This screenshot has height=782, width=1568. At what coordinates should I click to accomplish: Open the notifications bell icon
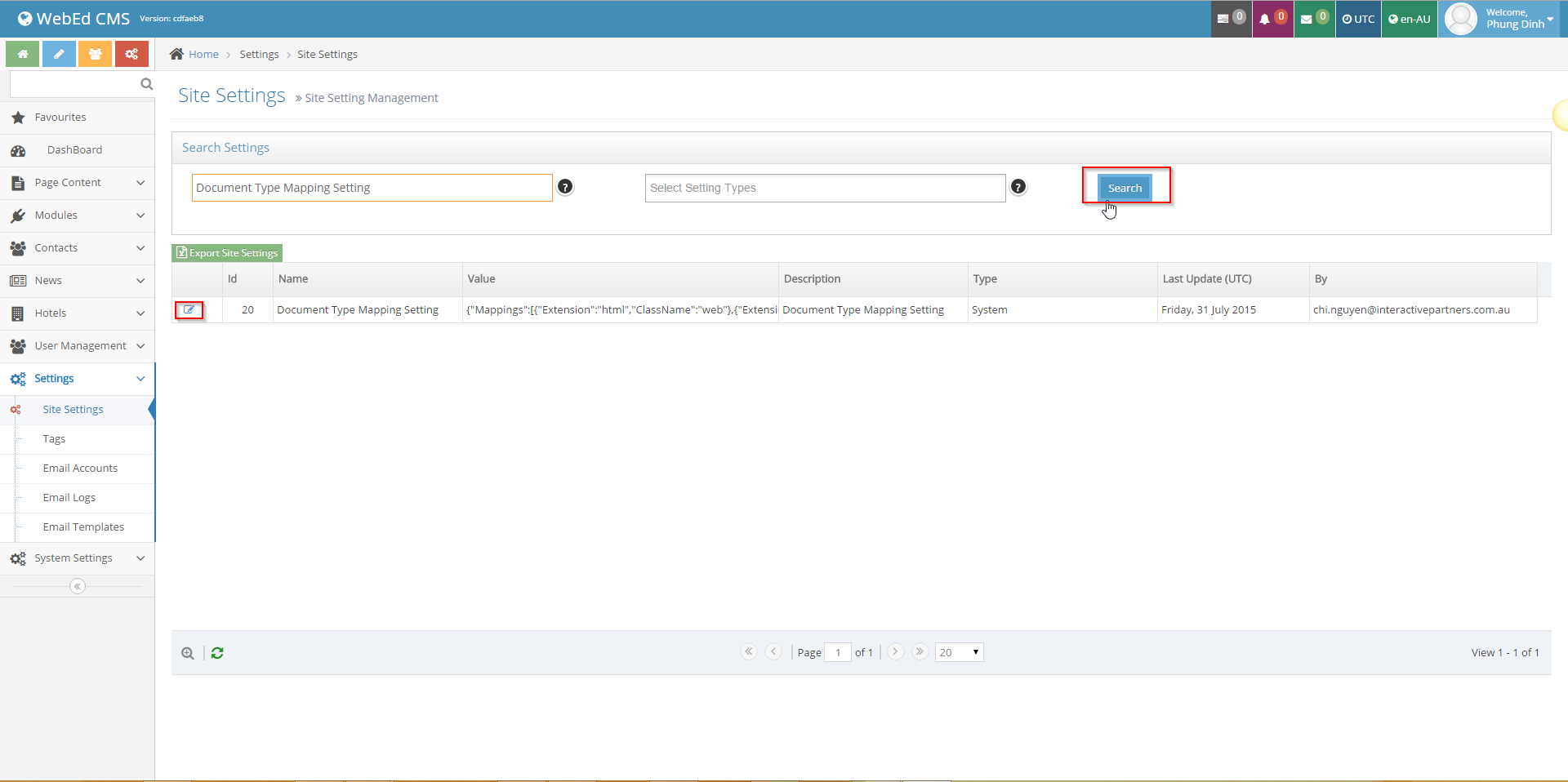tap(1272, 19)
